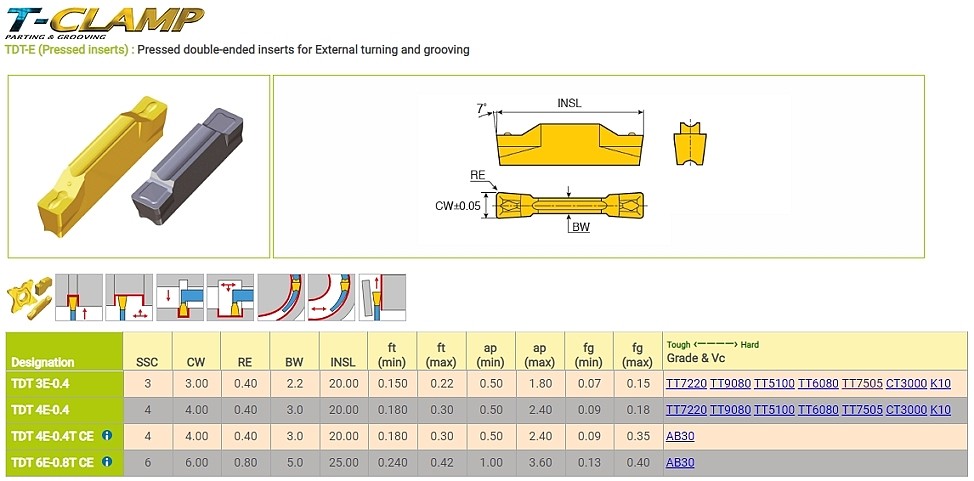Click the info icon beside TDT 6E-0.8T CE
974x481 pixels.
tap(105, 462)
